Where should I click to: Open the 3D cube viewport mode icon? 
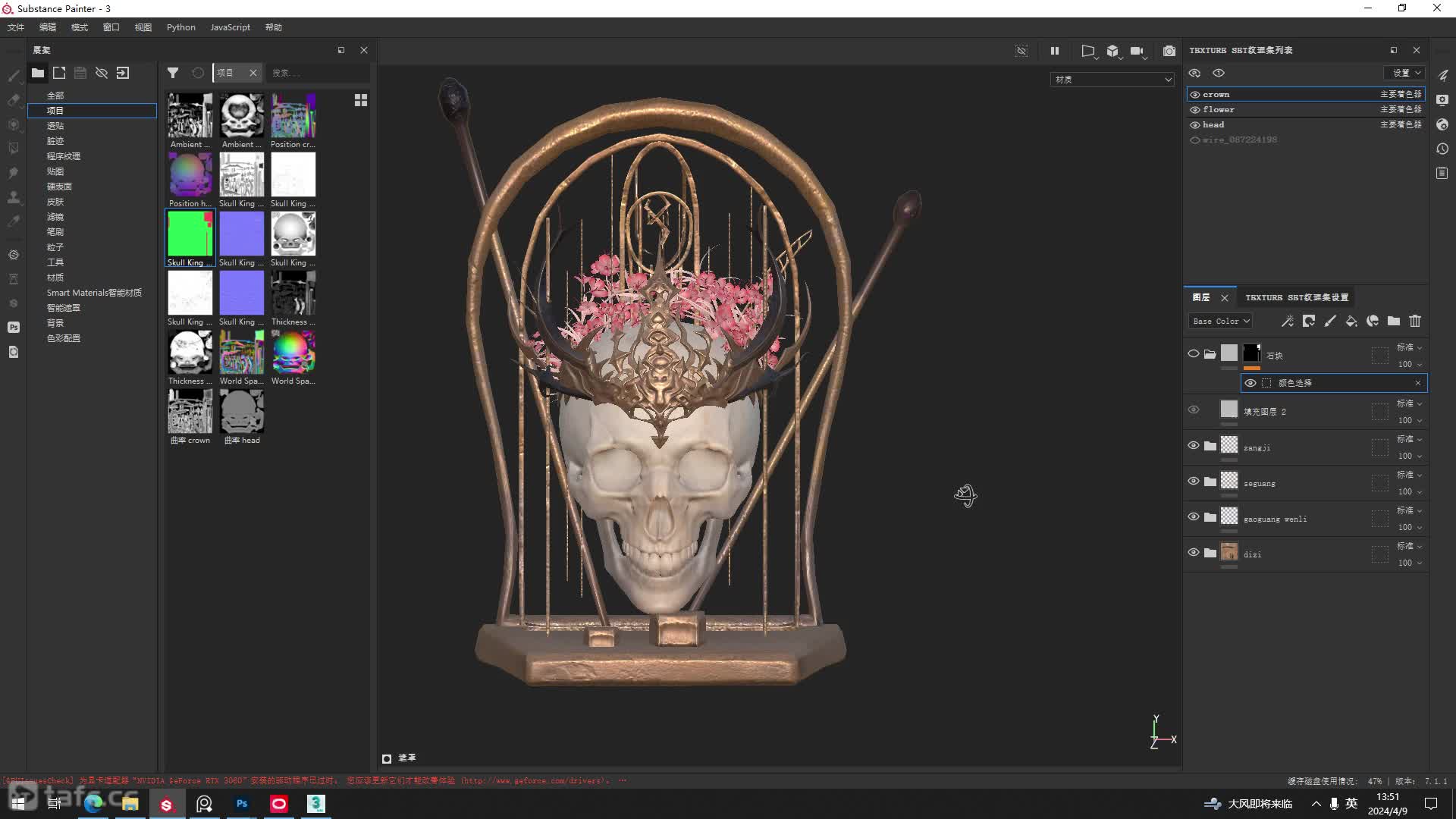(x=1113, y=51)
